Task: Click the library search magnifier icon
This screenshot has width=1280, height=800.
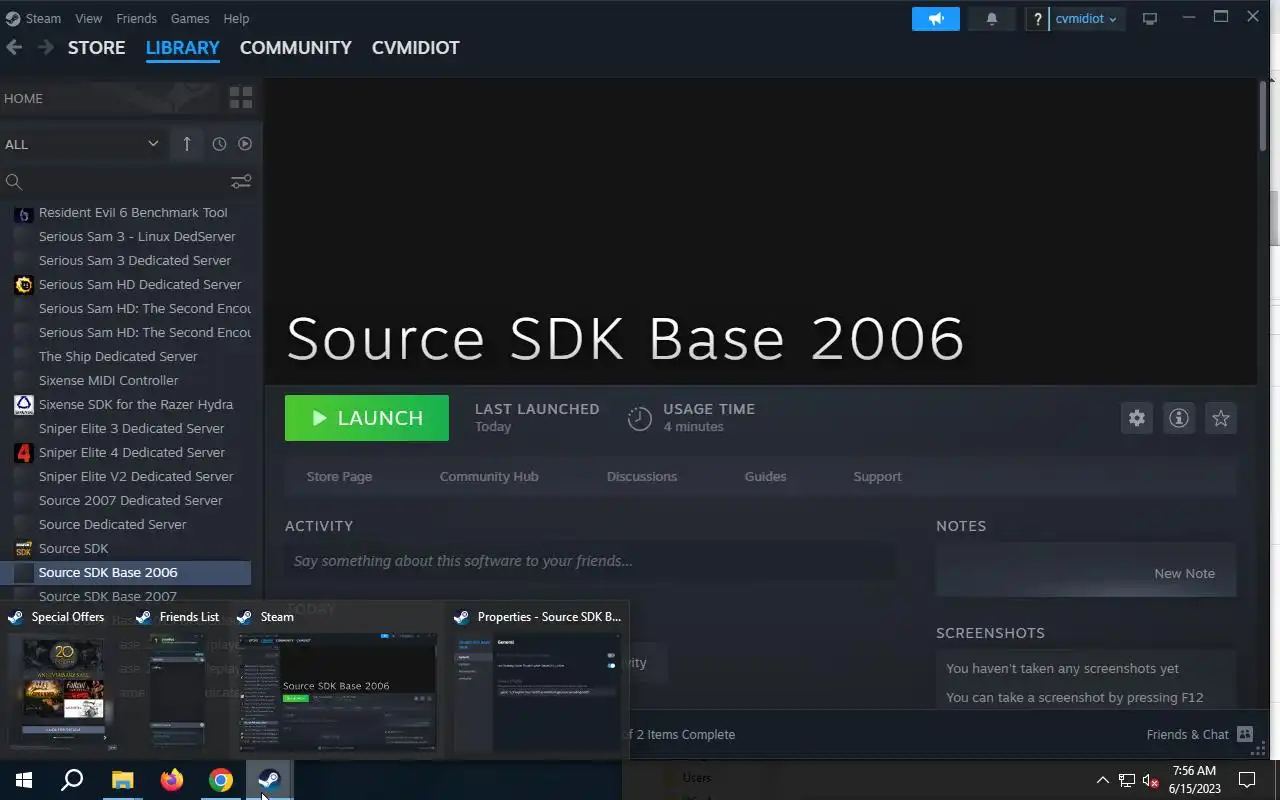Action: pyautogui.click(x=14, y=182)
